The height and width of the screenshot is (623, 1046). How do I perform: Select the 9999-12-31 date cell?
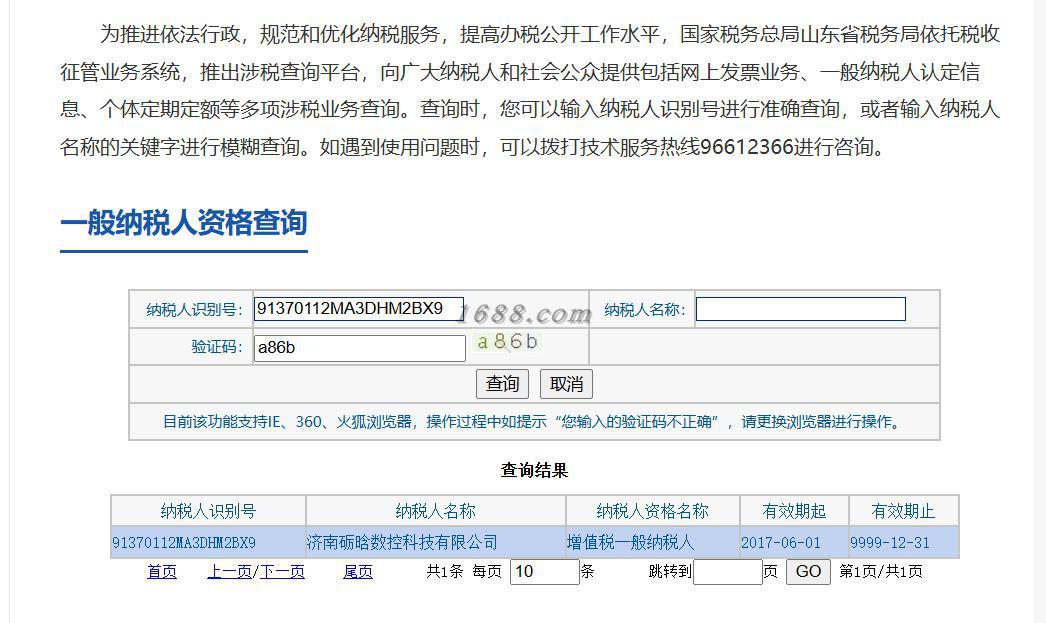click(903, 542)
